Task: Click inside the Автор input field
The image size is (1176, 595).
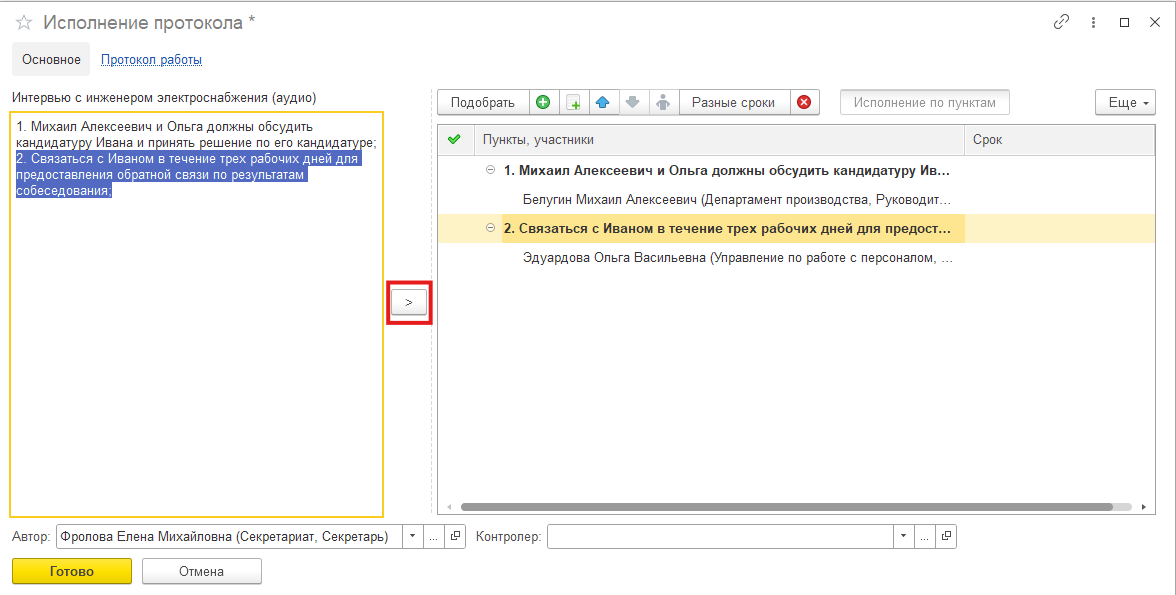Action: [230, 536]
